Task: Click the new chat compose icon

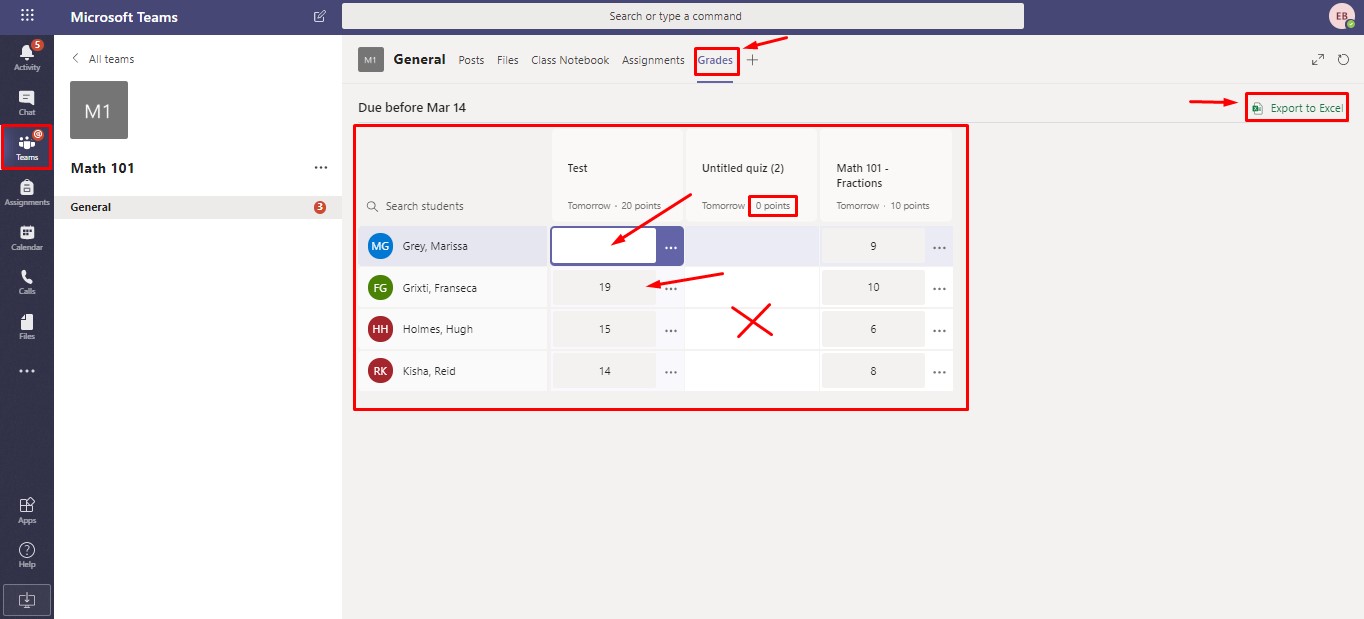Action: tap(320, 16)
